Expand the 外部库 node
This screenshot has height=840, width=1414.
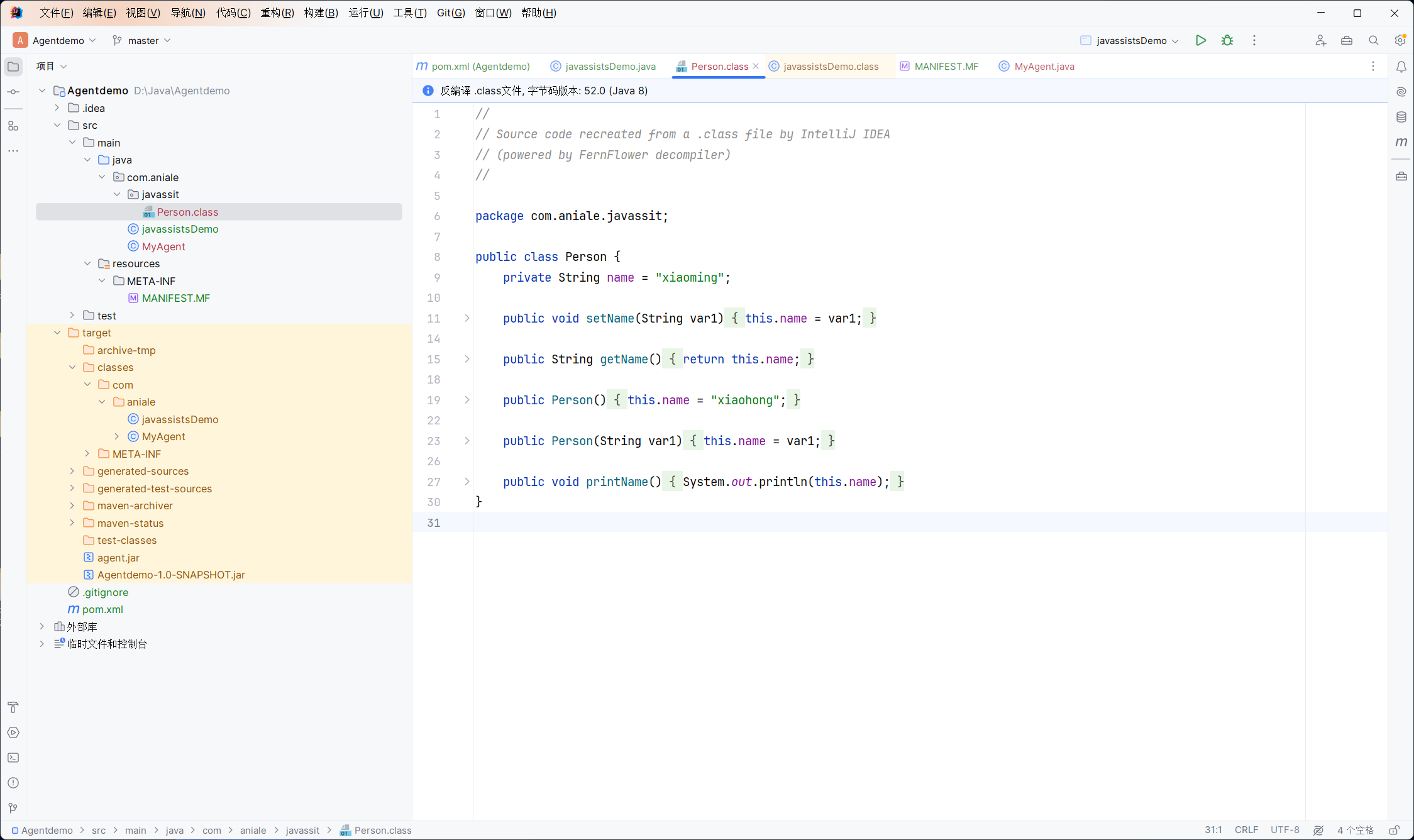tap(42, 627)
